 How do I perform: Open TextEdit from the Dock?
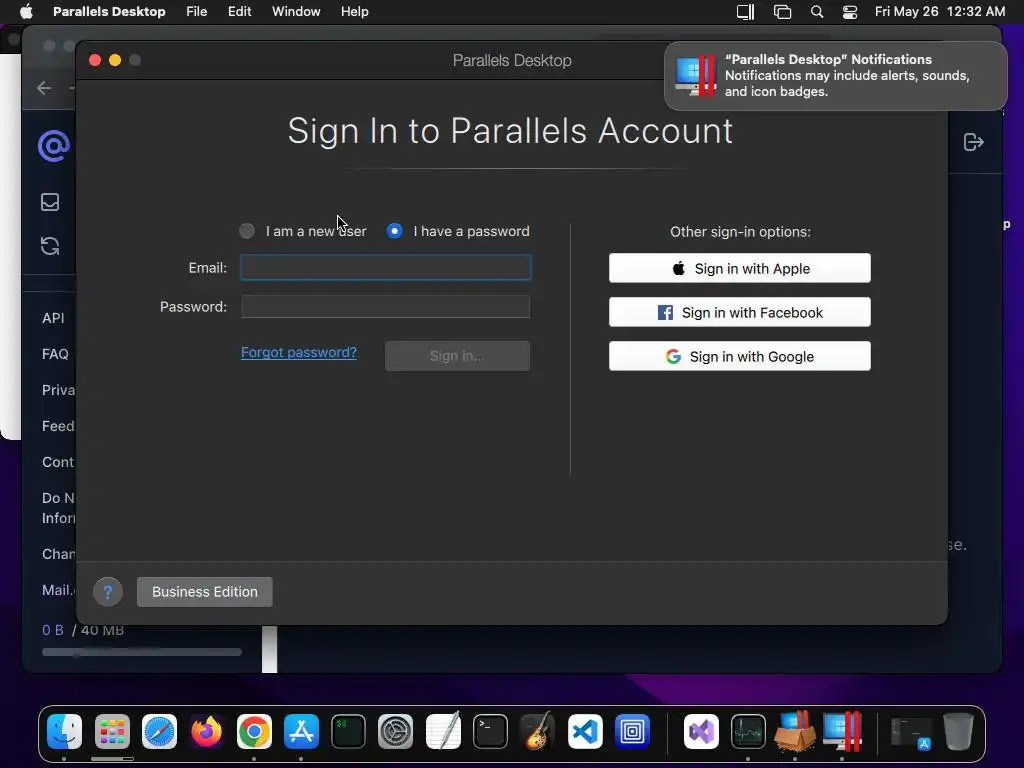[x=443, y=731]
